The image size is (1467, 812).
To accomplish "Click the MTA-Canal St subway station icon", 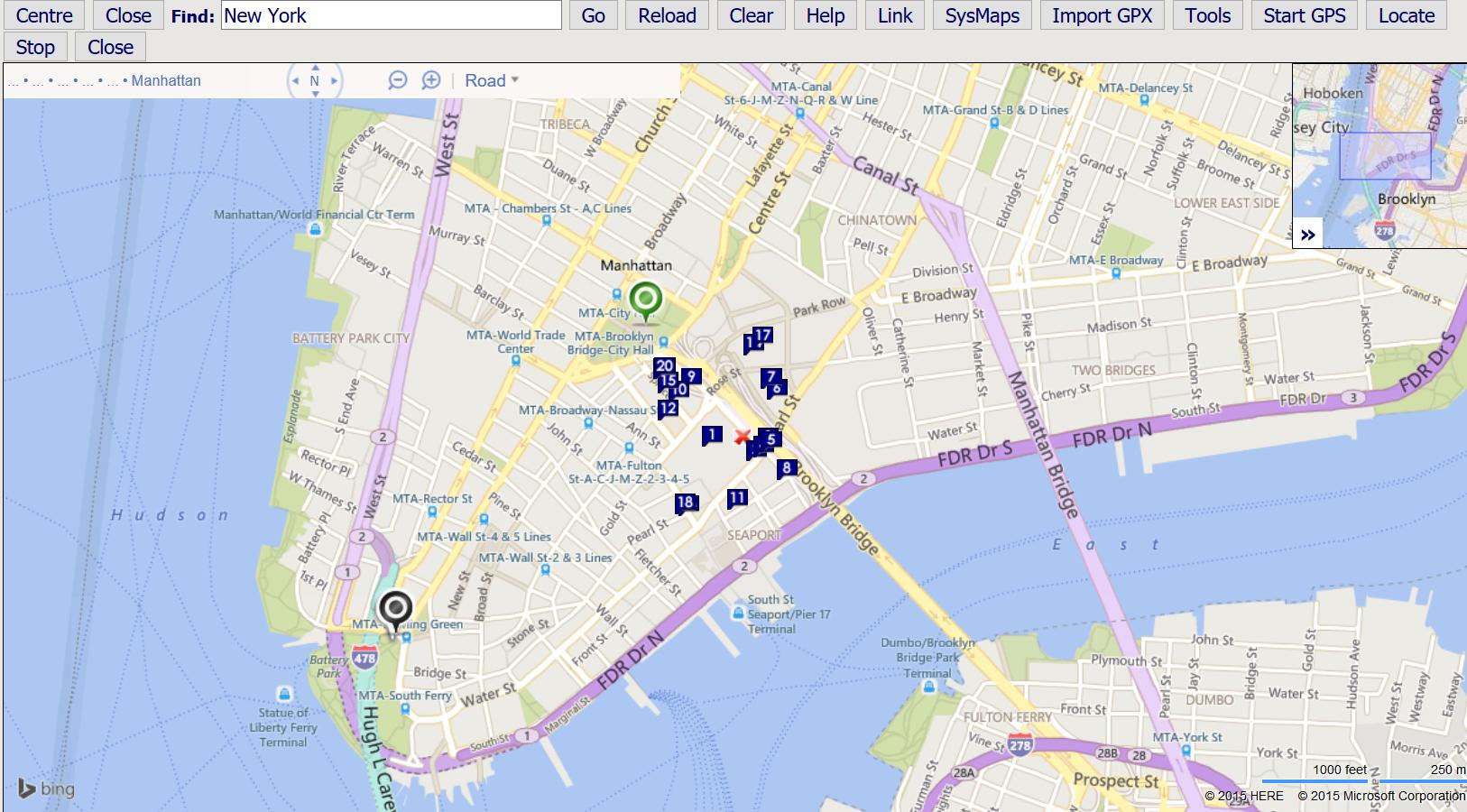I will point(800,114).
